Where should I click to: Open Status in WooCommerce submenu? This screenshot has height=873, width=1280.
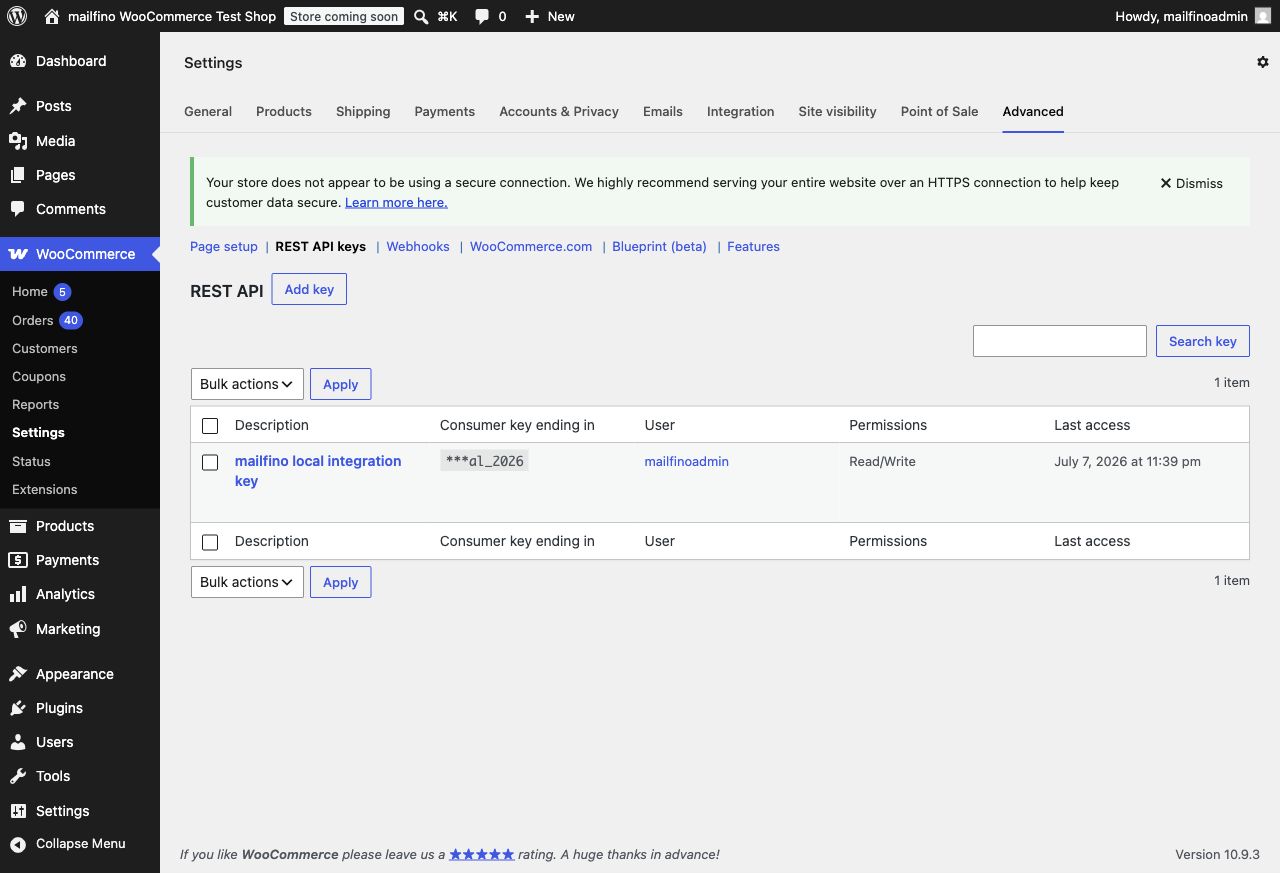click(31, 461)
